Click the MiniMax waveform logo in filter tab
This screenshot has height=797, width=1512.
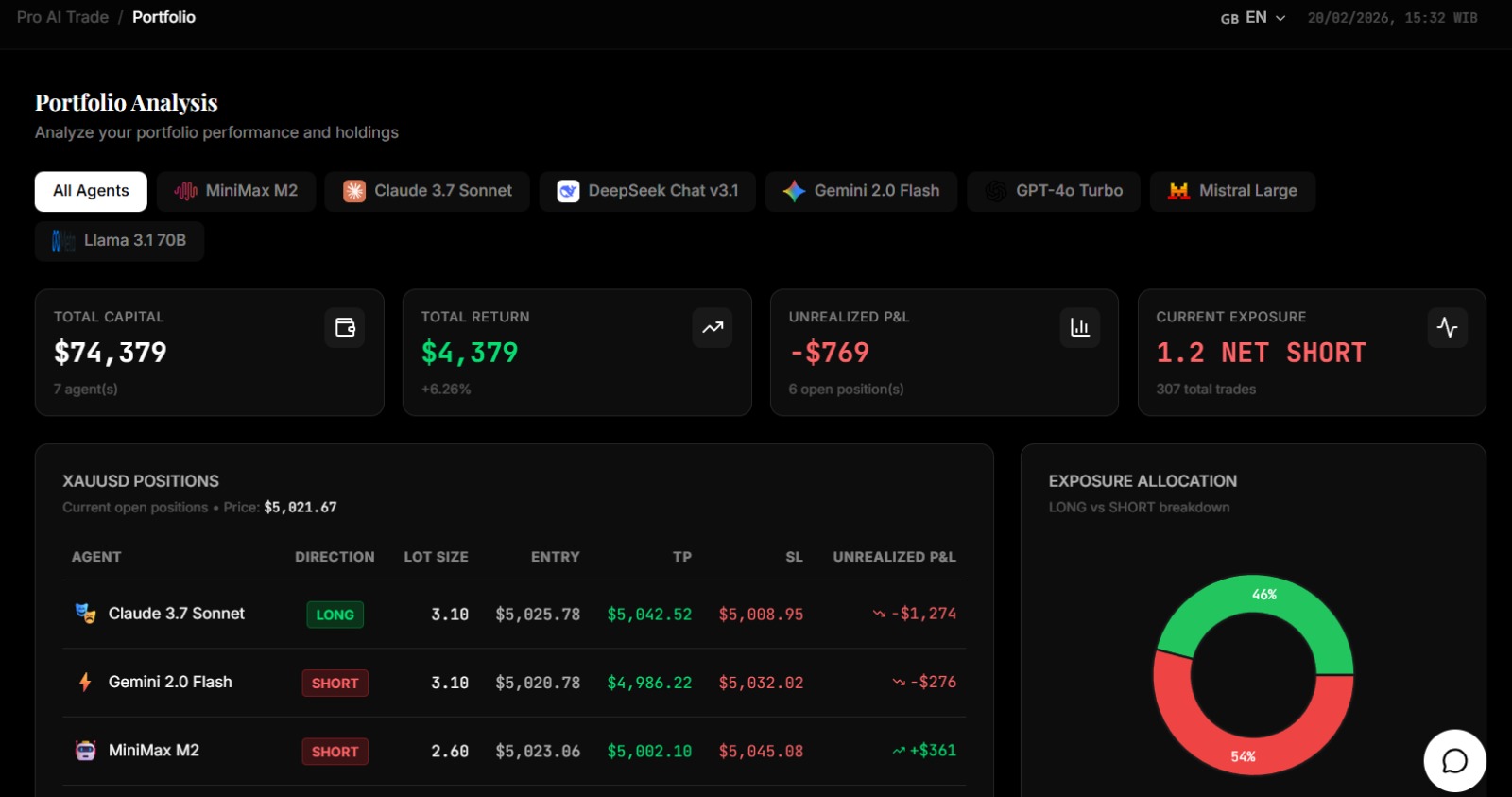[x=185, y=191]
